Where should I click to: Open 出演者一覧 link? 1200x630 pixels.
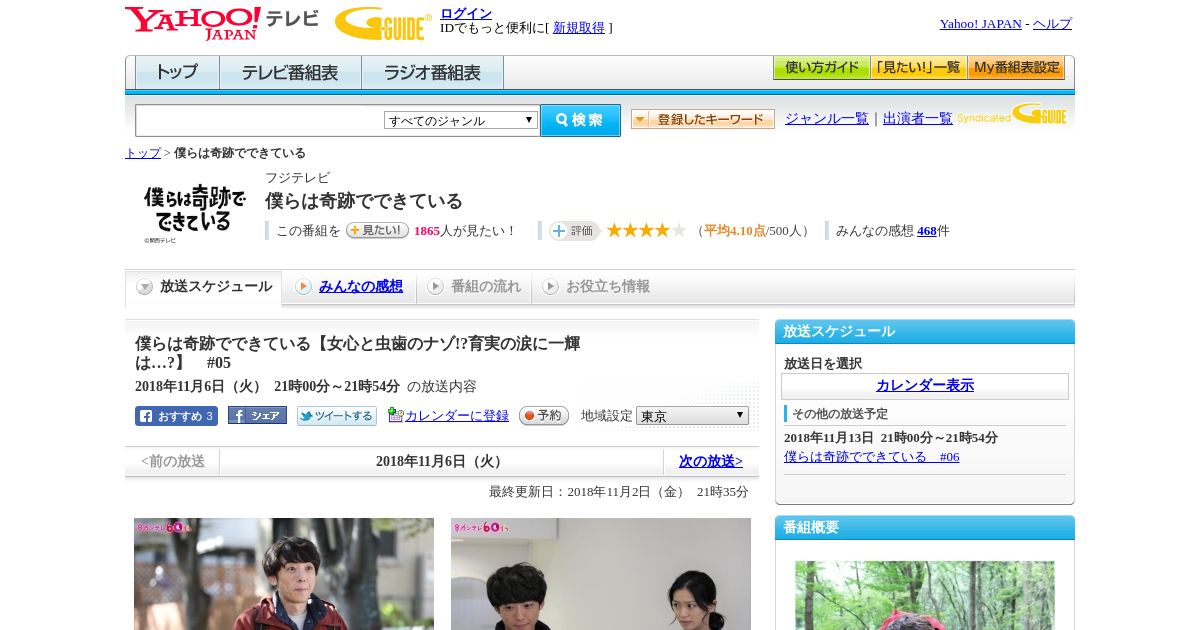click(x=918, y=118)
